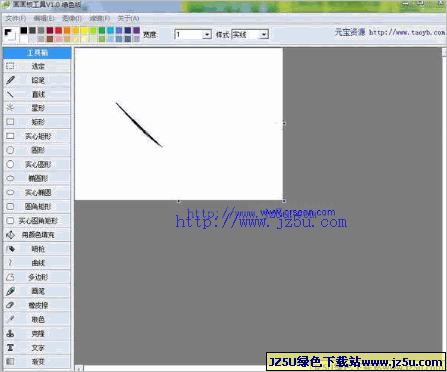Pick the dark maroon red swatch

tap(50, 30)
